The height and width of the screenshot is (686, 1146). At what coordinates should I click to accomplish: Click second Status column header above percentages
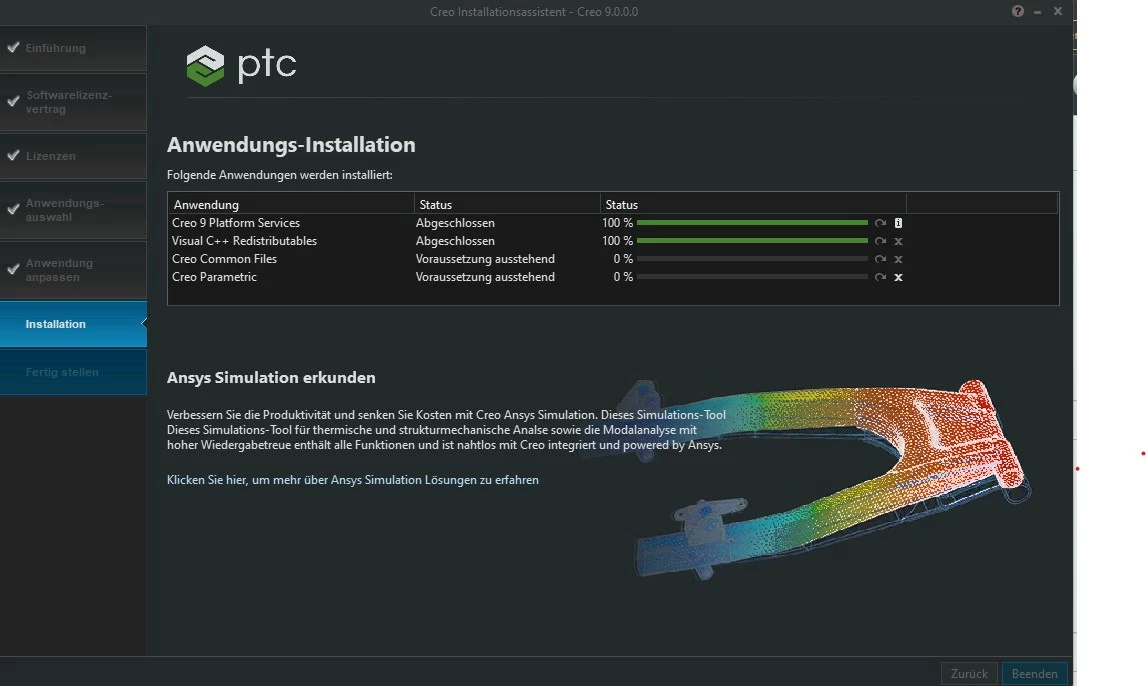coord(753,205)
